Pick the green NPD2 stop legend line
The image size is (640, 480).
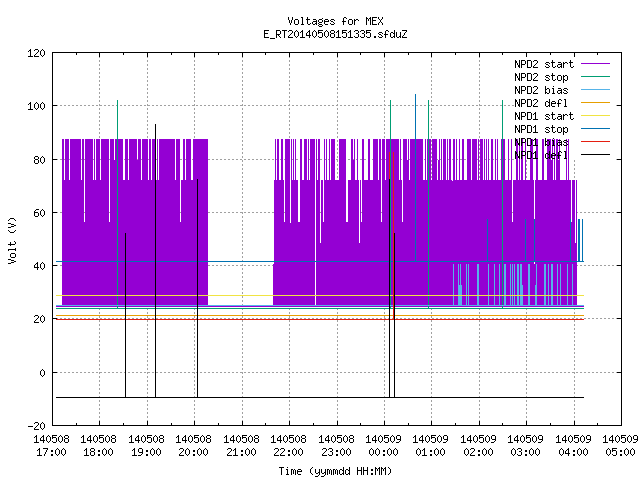[x=595, y=76]
